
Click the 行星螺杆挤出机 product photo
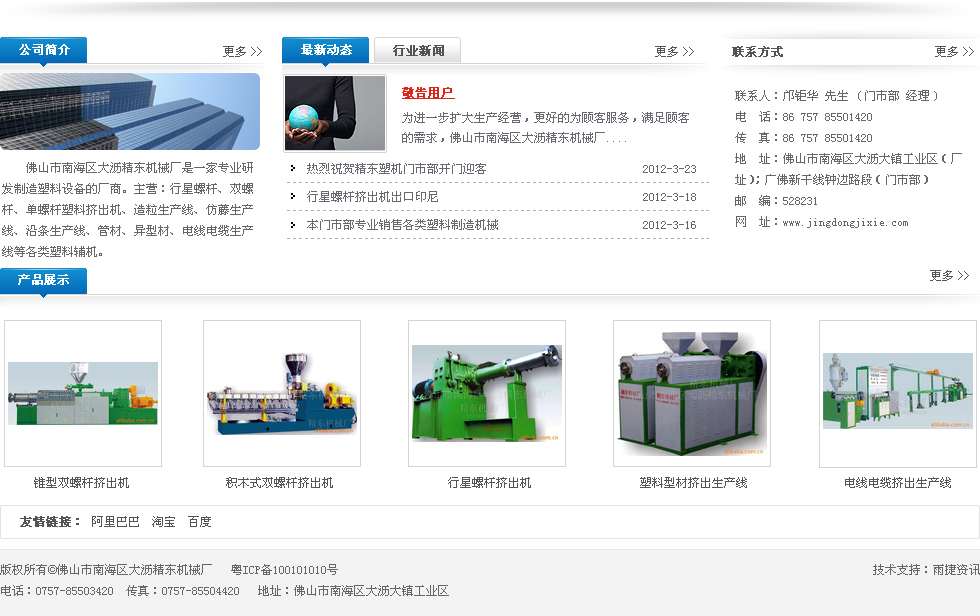click(487, 393)
